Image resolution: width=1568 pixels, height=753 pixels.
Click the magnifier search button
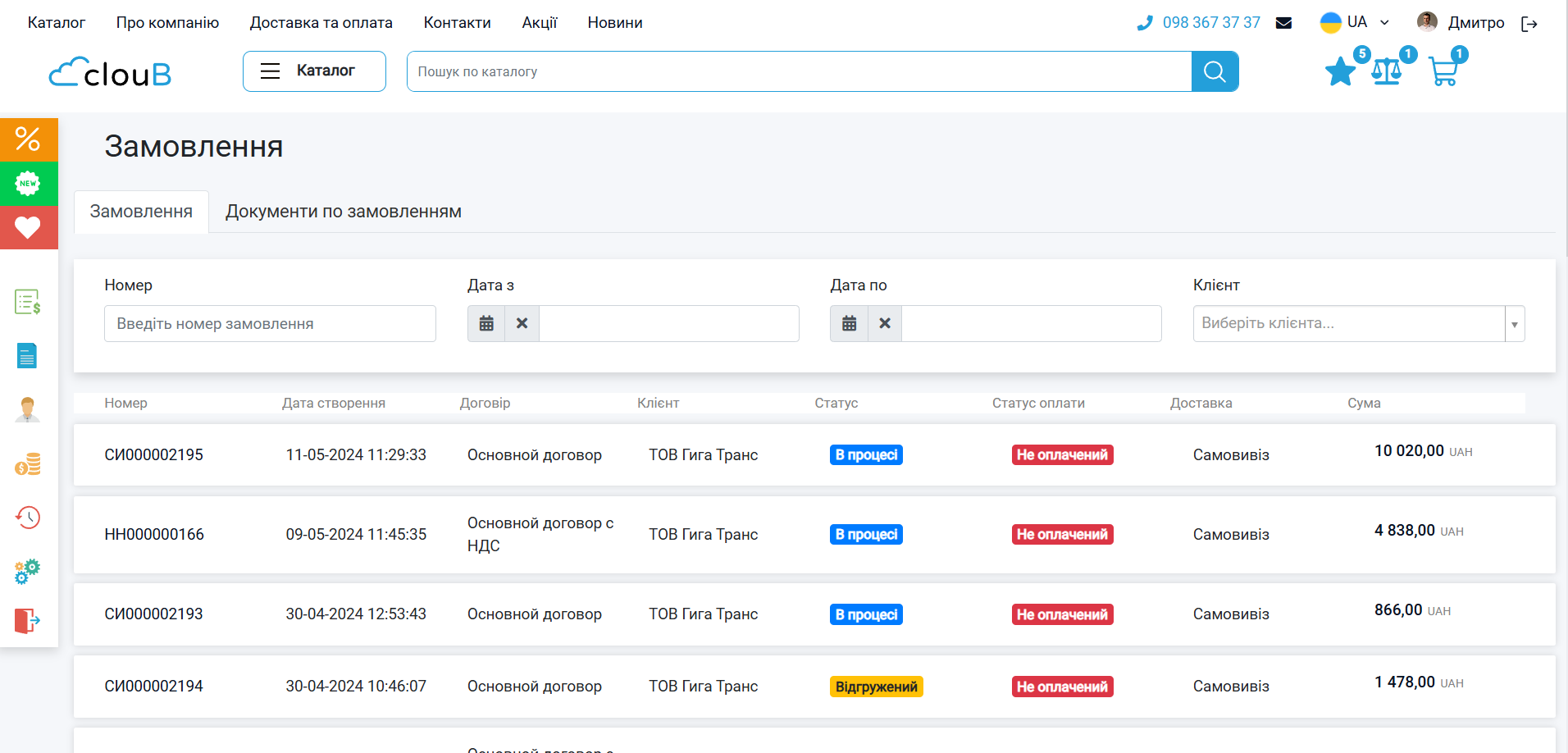[x=1215, y=72]
